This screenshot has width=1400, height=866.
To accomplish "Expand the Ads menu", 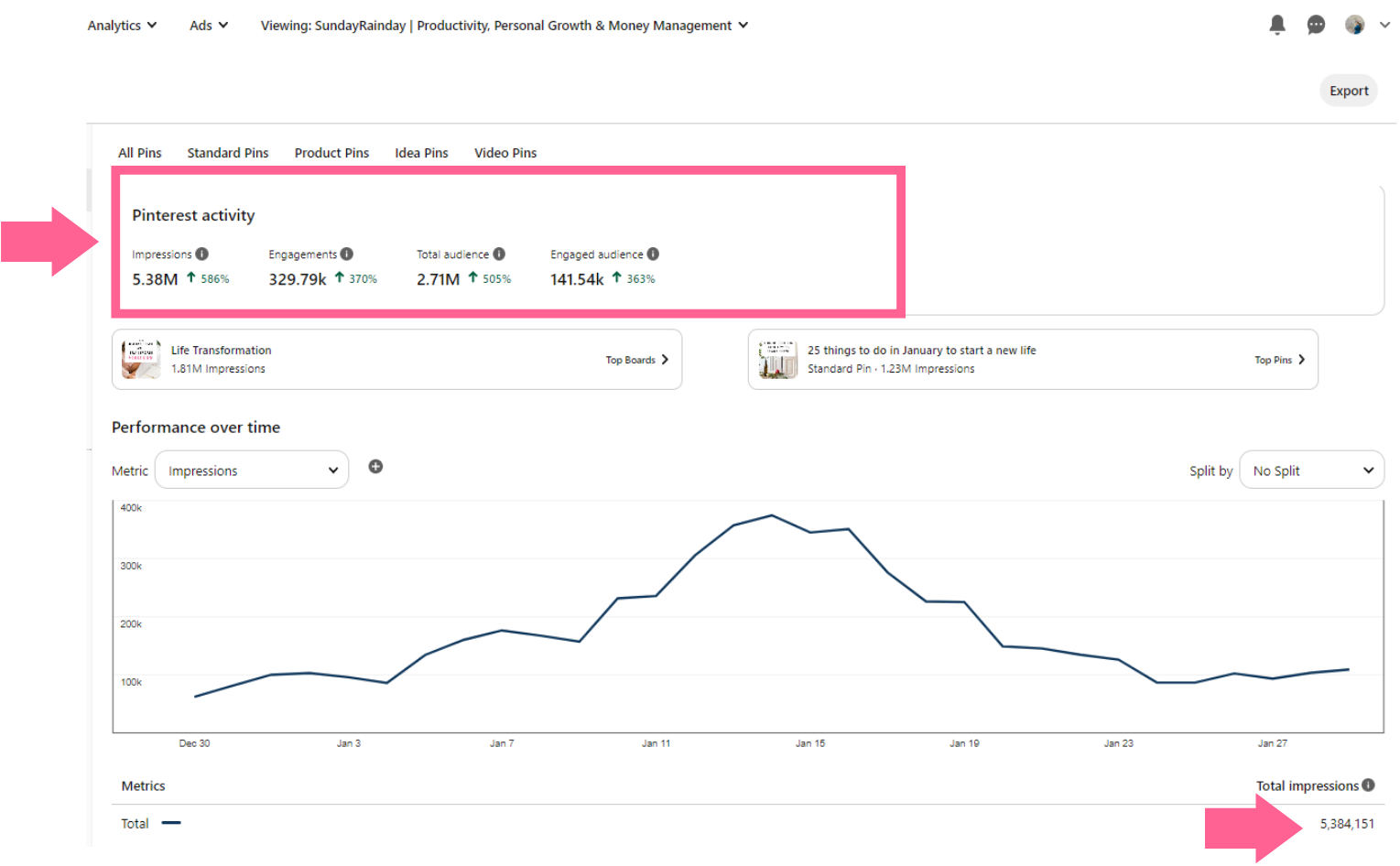I will 209,26.
